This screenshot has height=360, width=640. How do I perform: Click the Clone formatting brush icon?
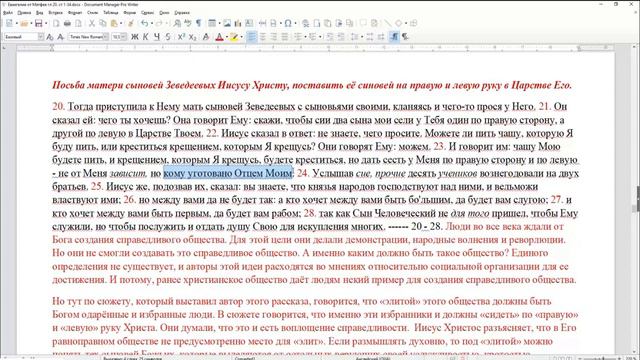point(131,24)
